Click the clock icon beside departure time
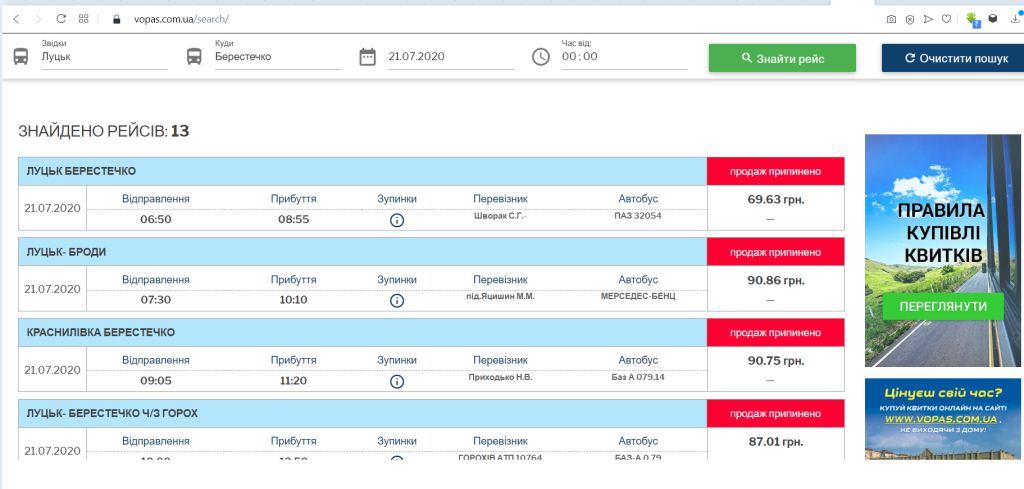This screenshot has width=1024, height=489. click(x=541, y=57)
